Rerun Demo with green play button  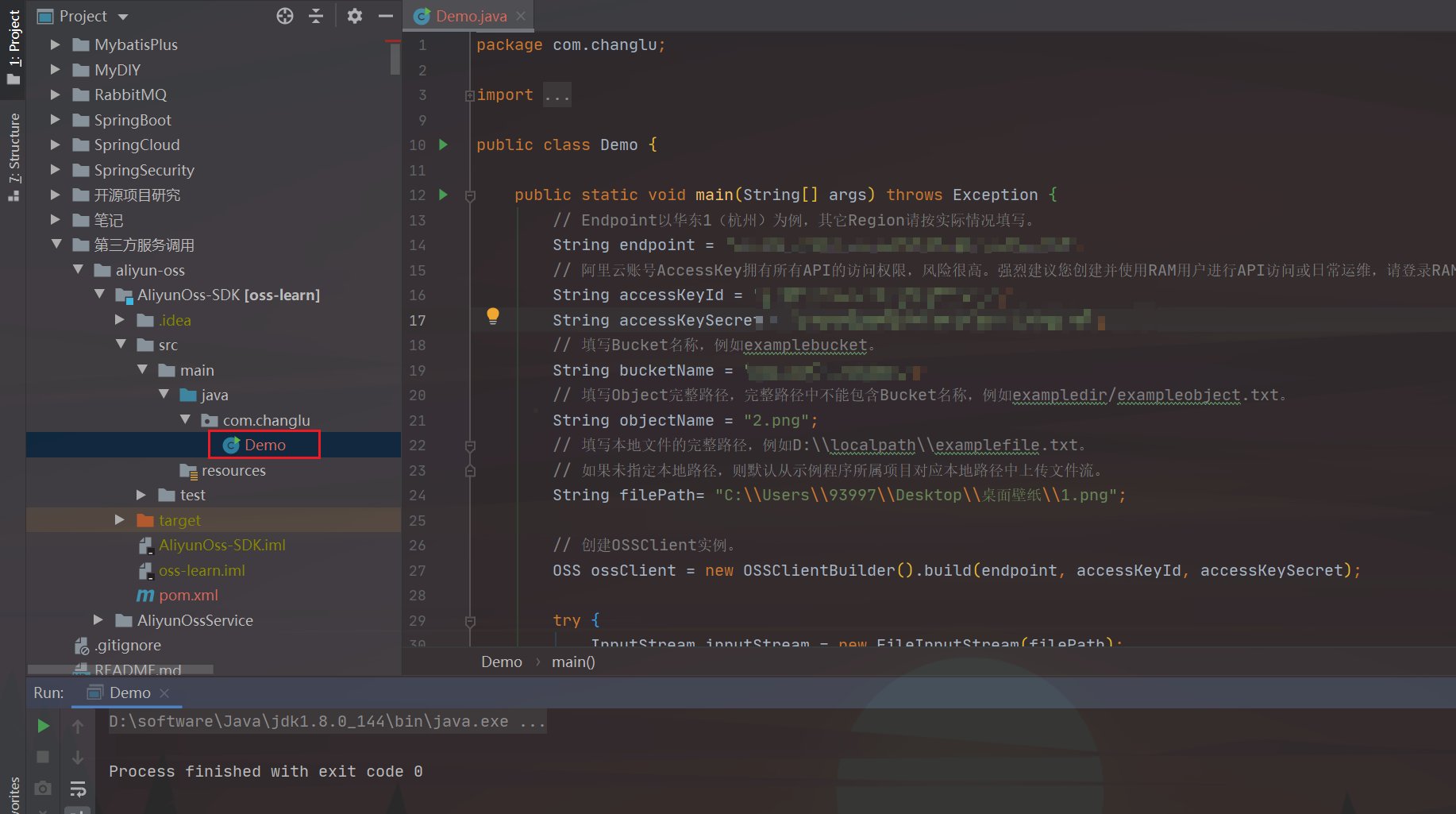coord(44,726)
